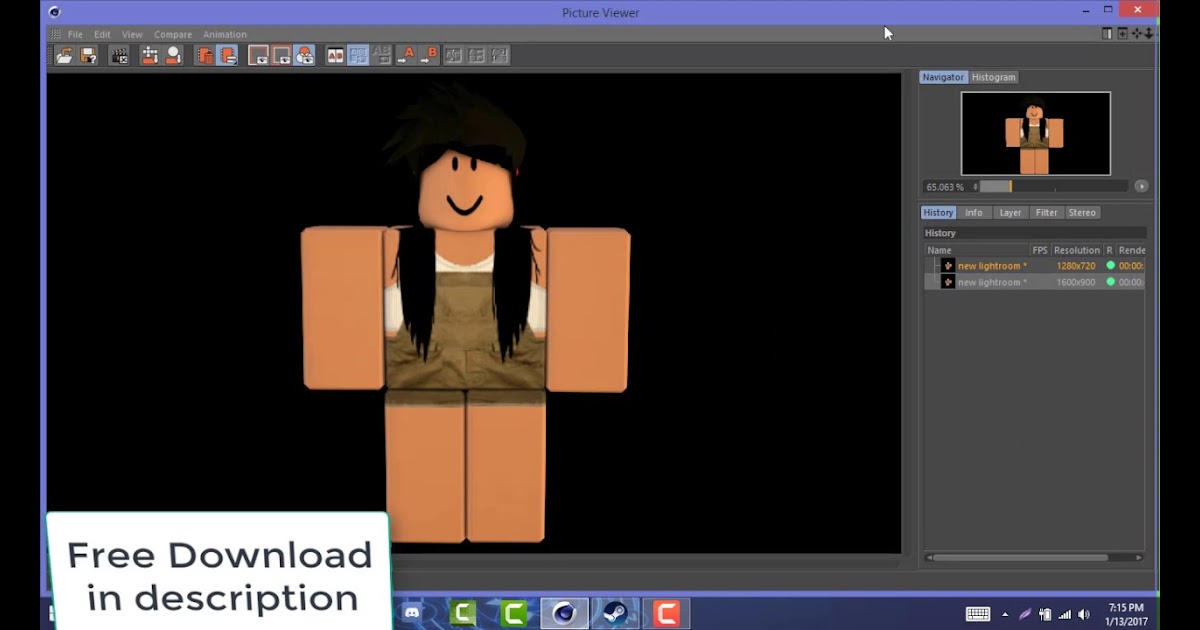Click the new panel plus icon at top right
The image size is (1200, 630).
pos(1122,33)
